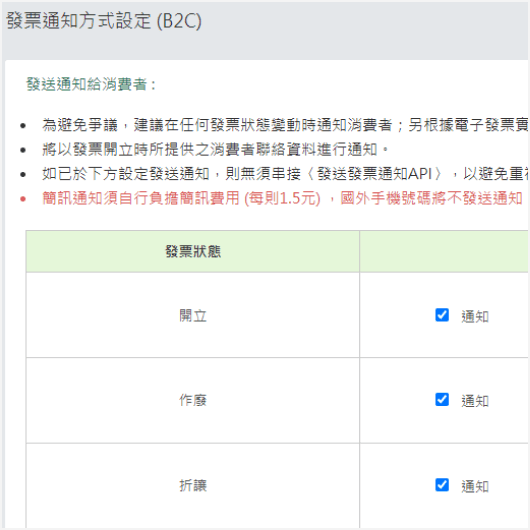Click the 通知 label in 折讓 row
Image resolution: width=530 pixels, height=530 pixels.
(x=475, y=486)
